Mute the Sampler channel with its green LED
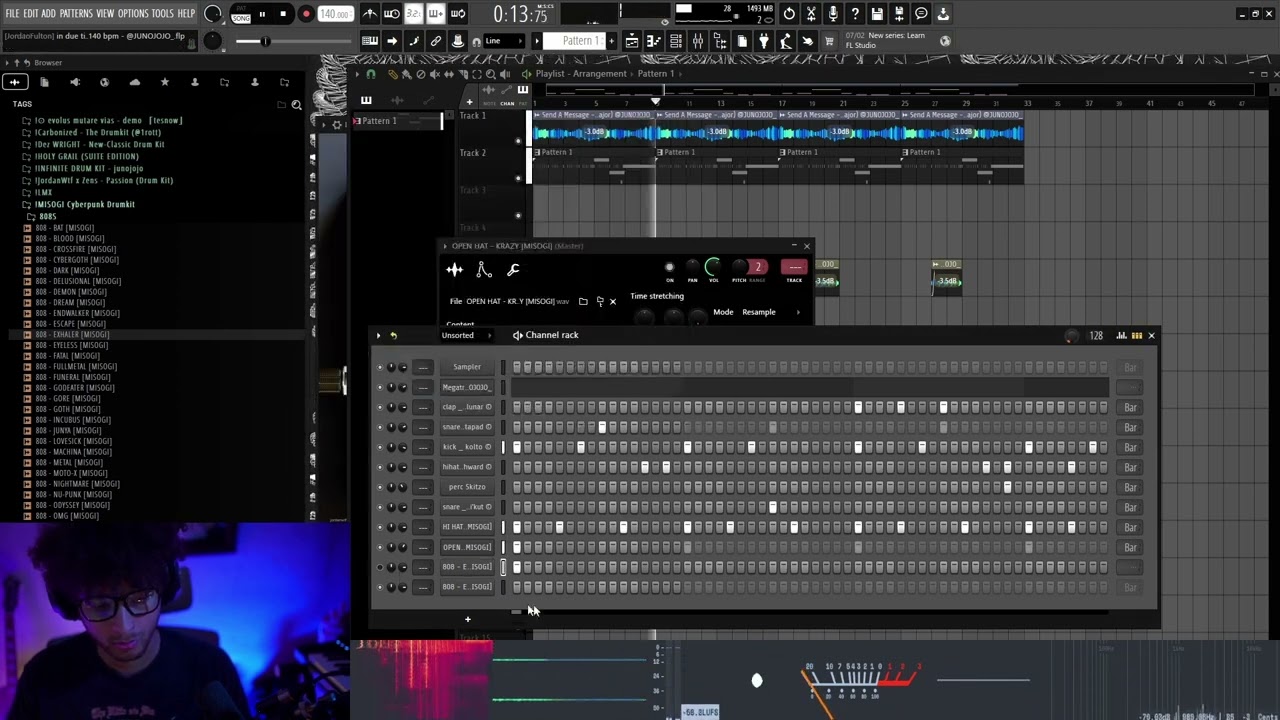This screenshot has width=1280, height=720. click(380, 367)
